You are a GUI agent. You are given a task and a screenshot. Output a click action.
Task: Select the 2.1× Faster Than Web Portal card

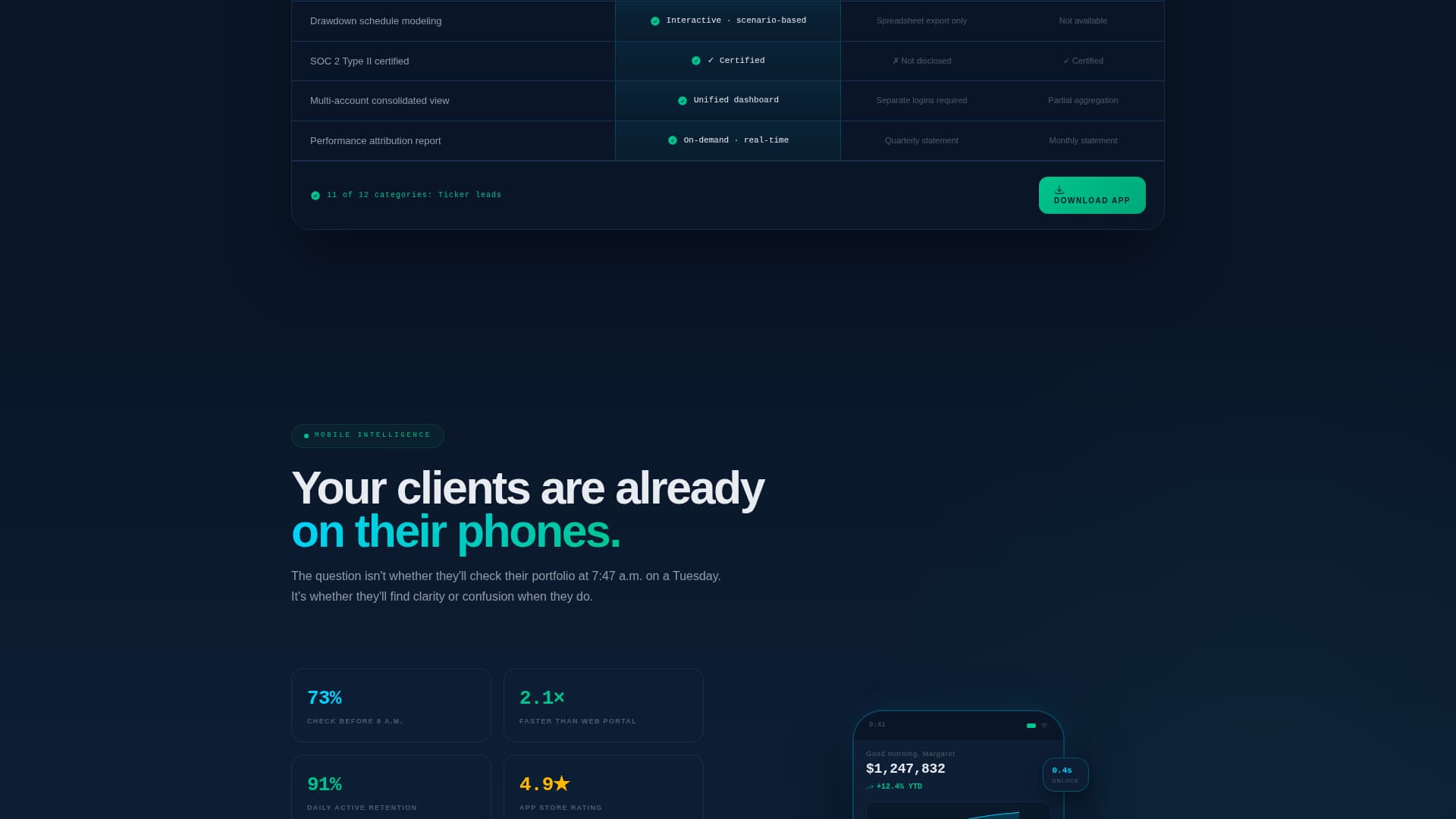pos(604,705)
